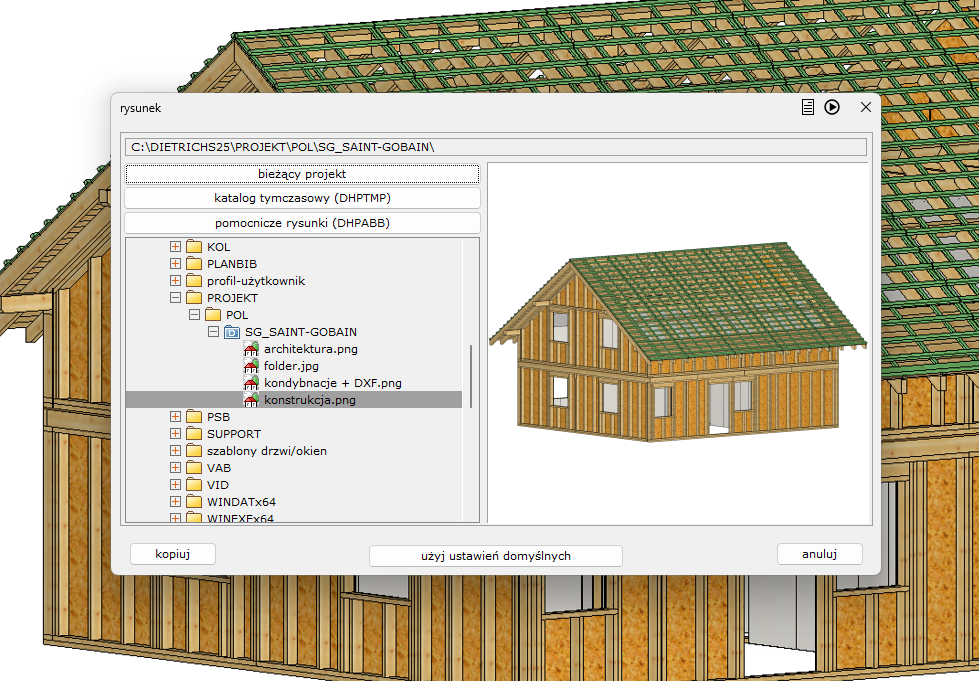The image size is (979, 681).
Task: Click the circled play icon in title bar
Action: pos(832,107)
